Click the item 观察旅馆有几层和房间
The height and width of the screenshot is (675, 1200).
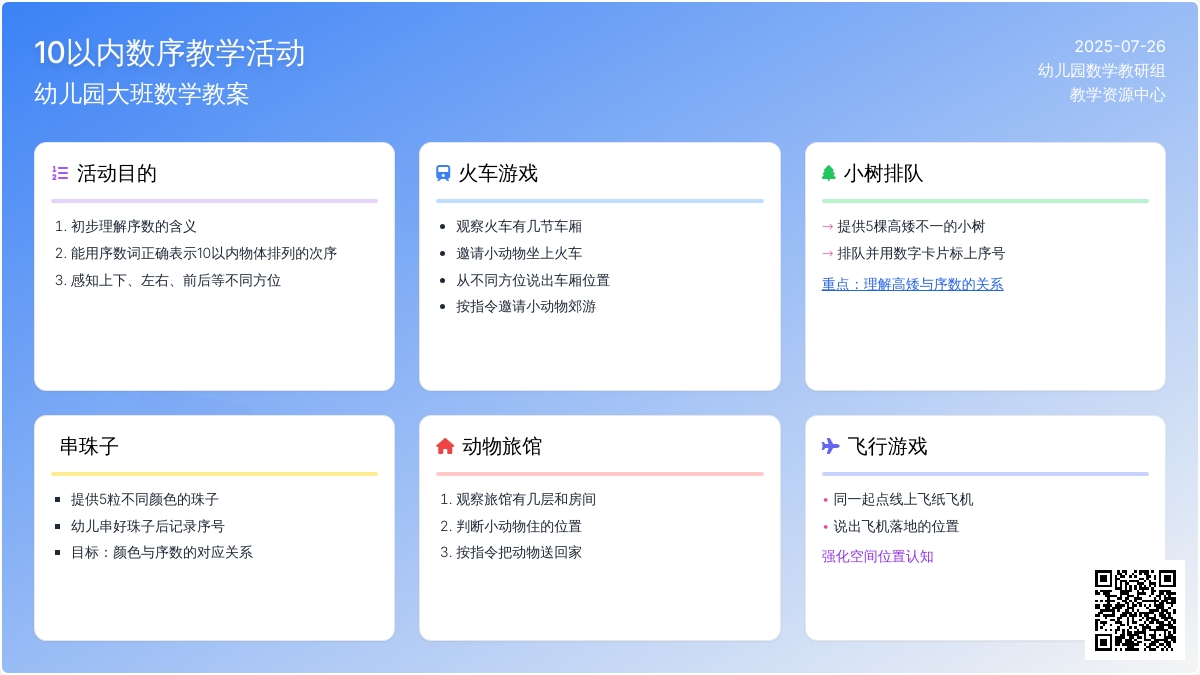526,500
